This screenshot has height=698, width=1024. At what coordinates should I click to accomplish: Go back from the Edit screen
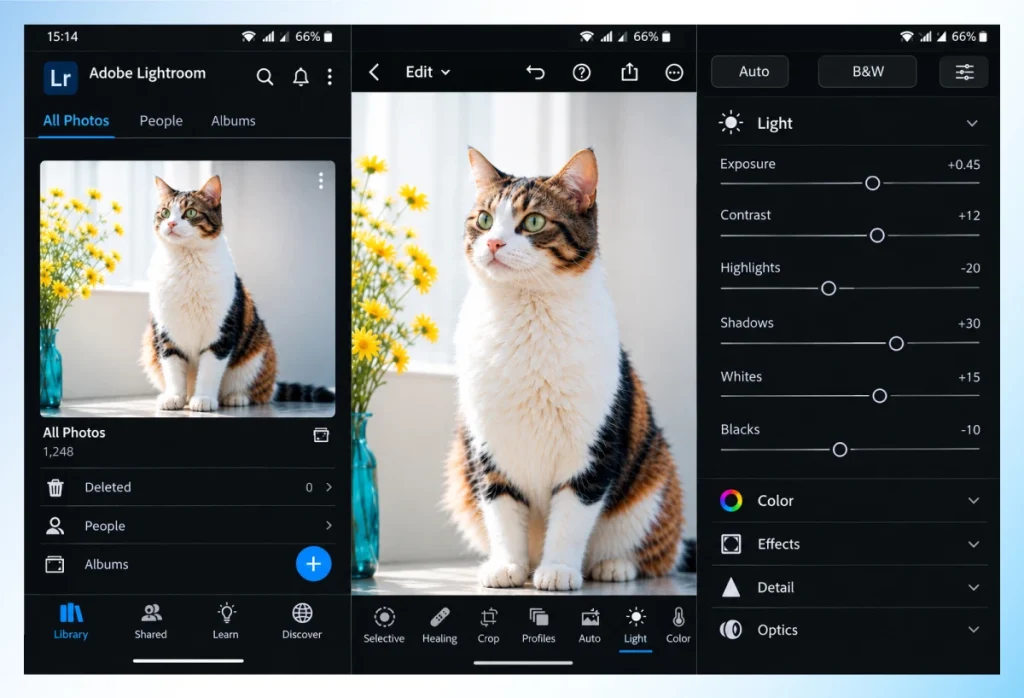pyautogui.click(x=374, y=72)
